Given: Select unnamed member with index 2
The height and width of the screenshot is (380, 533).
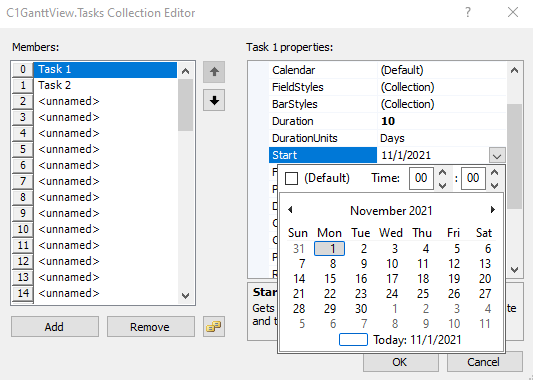Looking at the screenshot, I should point(105,101).
